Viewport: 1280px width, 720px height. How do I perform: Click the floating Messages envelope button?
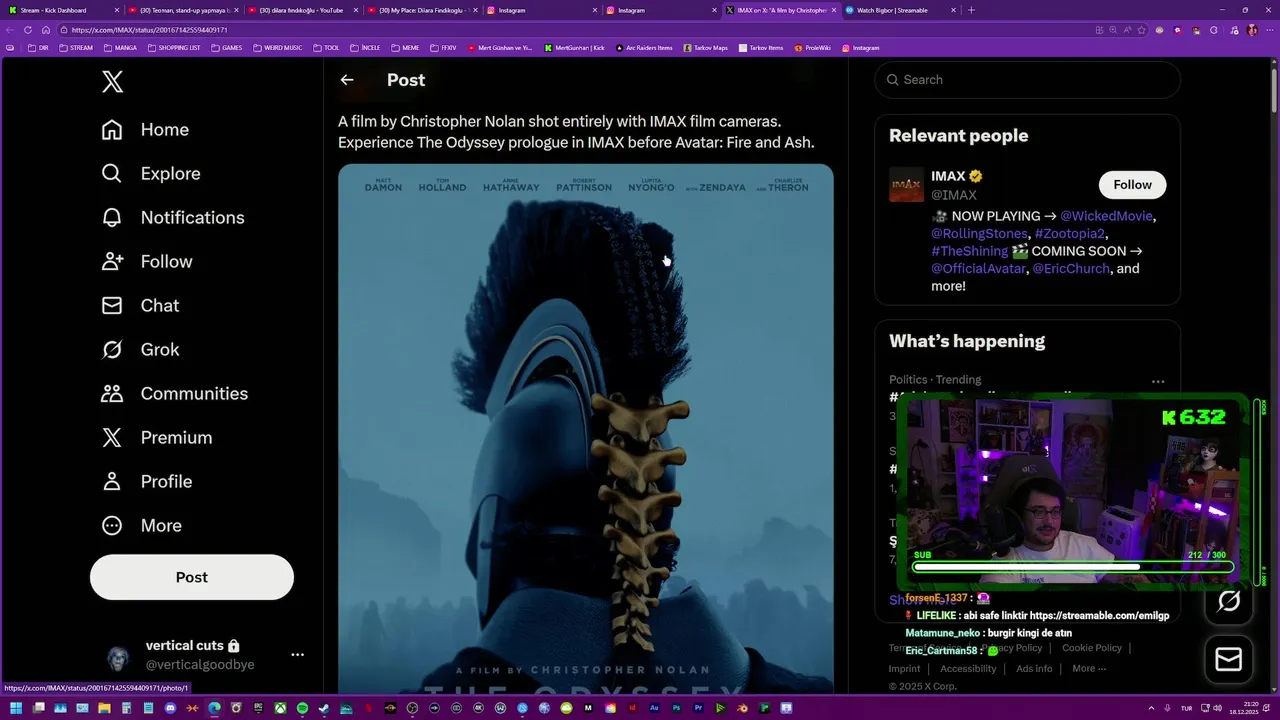tap(1228, 660)
